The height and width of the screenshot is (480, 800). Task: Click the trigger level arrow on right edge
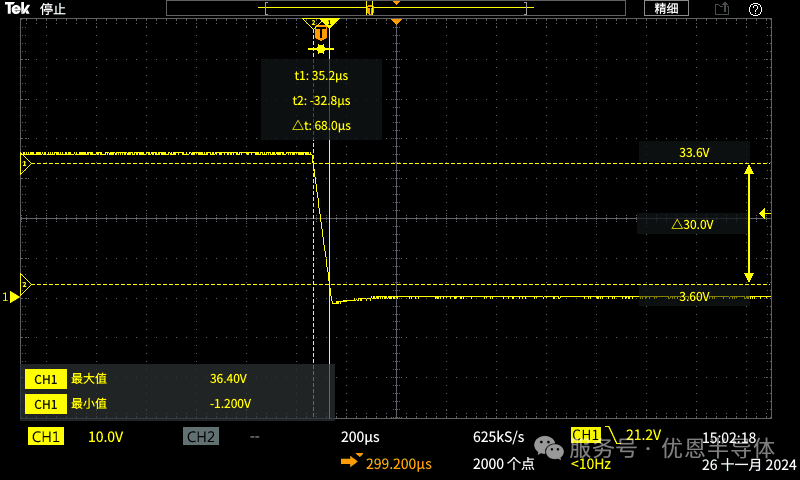coord(764,213)
